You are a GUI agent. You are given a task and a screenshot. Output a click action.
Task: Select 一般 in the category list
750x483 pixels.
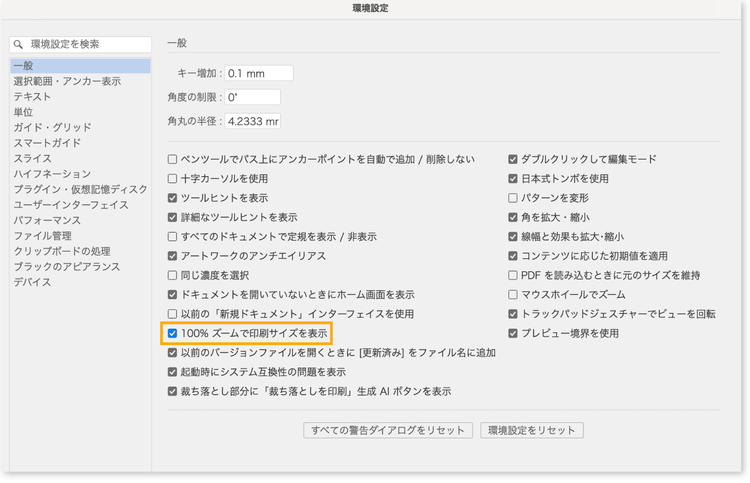pyautogui.click(x=80, y=66)
